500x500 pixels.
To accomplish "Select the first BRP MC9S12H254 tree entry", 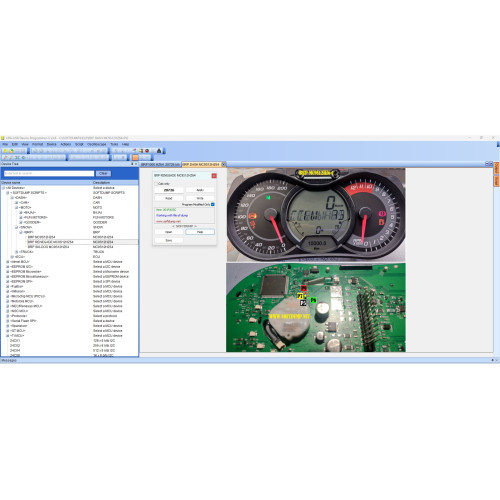I will click(x=41, y=237).
